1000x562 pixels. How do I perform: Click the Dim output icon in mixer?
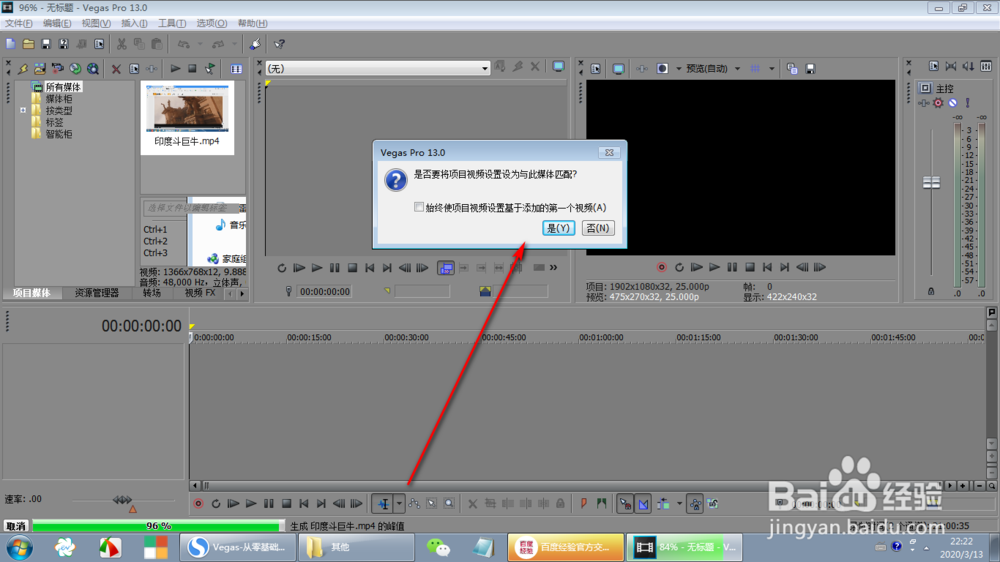[968, 66]
